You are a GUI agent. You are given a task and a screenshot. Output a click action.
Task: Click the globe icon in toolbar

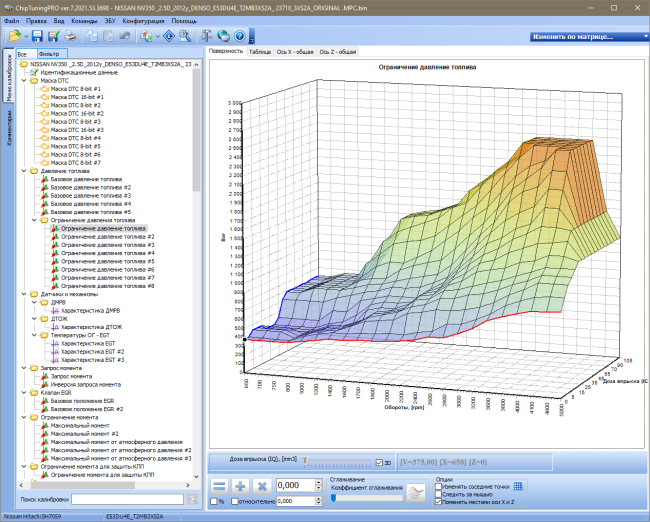pyautogui.click(x=223, y=36)
